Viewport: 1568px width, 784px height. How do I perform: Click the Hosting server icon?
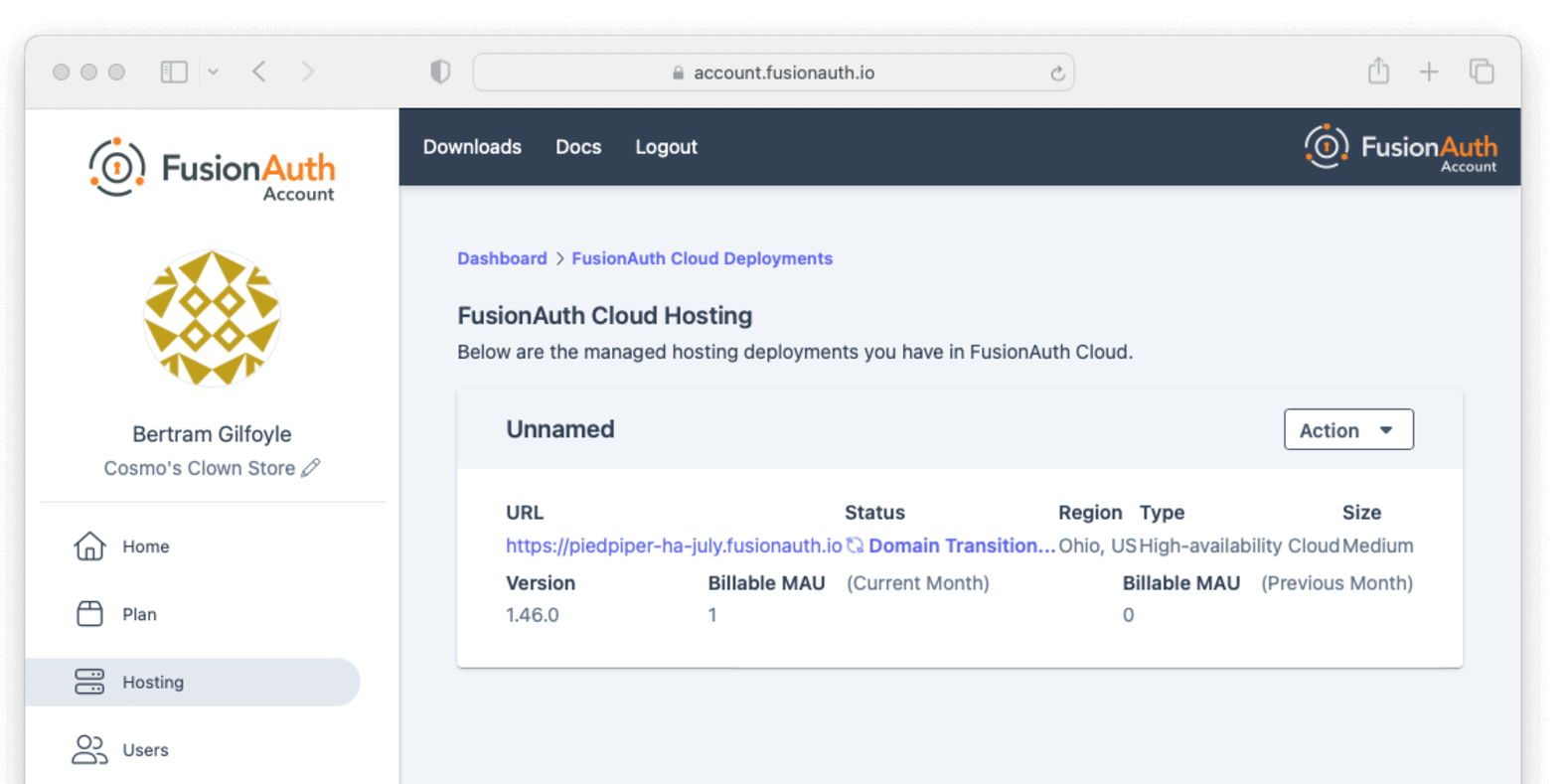pos(89,682)
